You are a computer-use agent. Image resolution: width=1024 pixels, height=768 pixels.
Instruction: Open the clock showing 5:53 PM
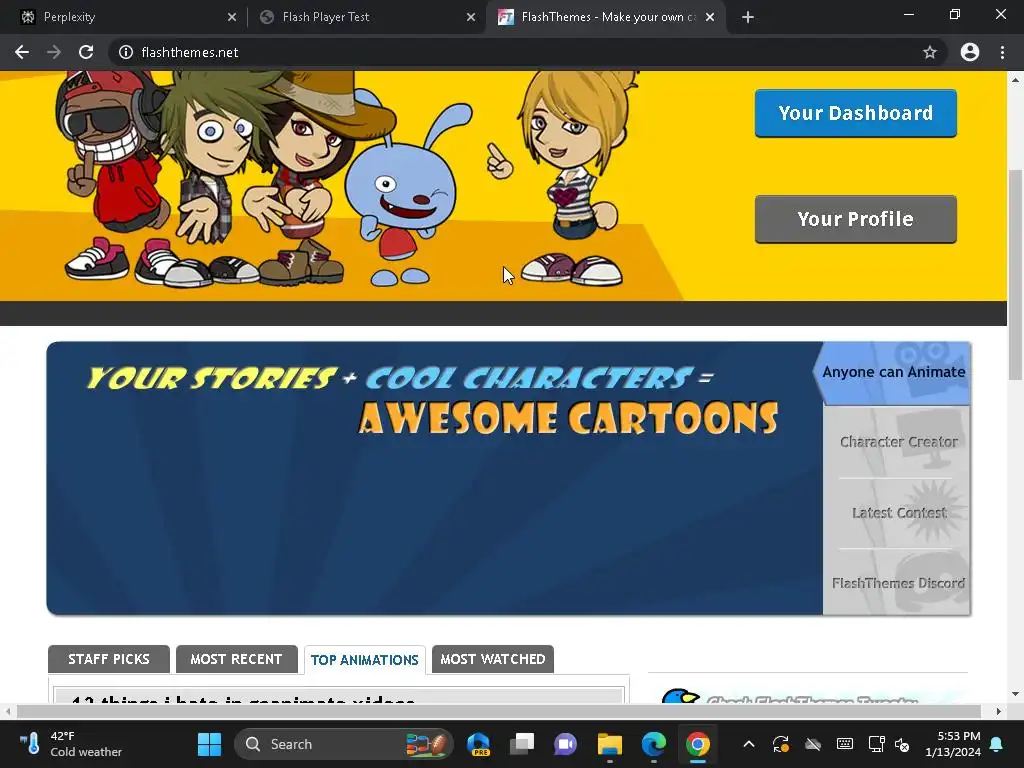[953, 744]
